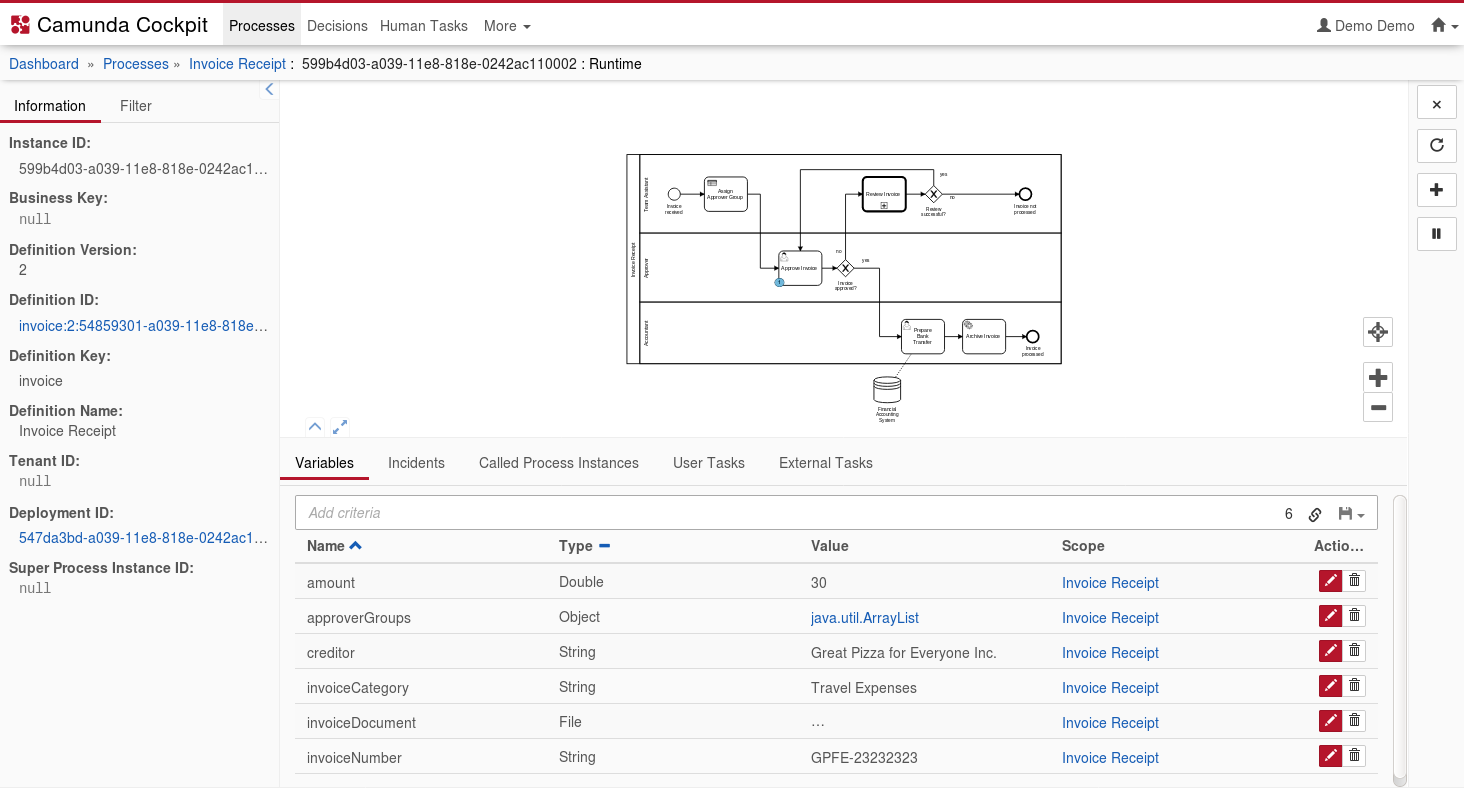Delete the invoiceCategory variable
1464x796 pixels.
coord(1355,686)
